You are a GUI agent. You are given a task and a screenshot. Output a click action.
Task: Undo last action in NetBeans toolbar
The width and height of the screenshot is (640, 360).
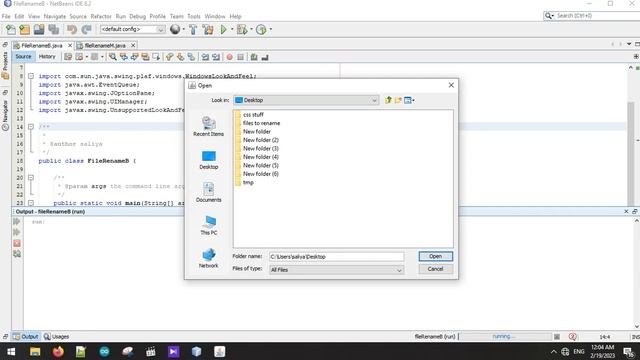72,29
